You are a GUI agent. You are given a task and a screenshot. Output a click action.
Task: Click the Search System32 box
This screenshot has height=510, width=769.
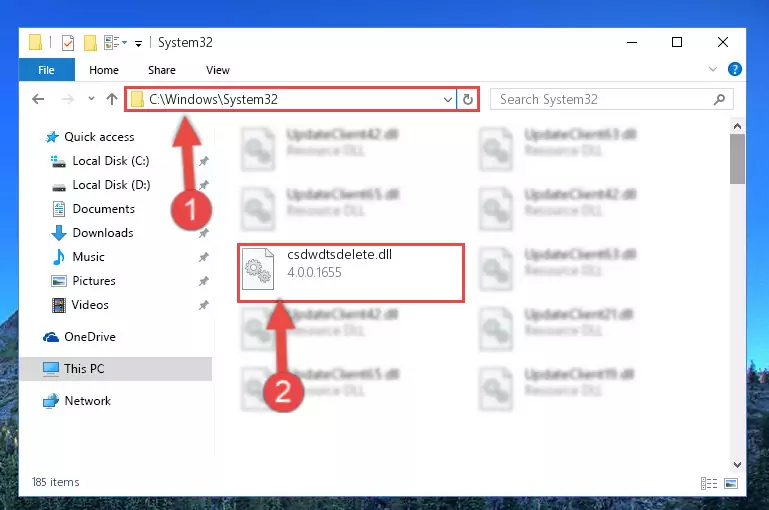click(x=612, y=100)
